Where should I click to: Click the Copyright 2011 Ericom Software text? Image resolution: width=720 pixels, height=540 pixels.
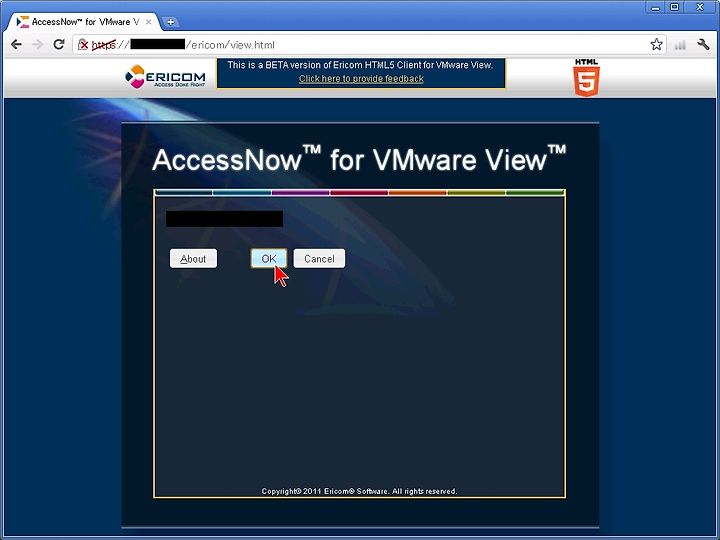[x=359, y=491]
